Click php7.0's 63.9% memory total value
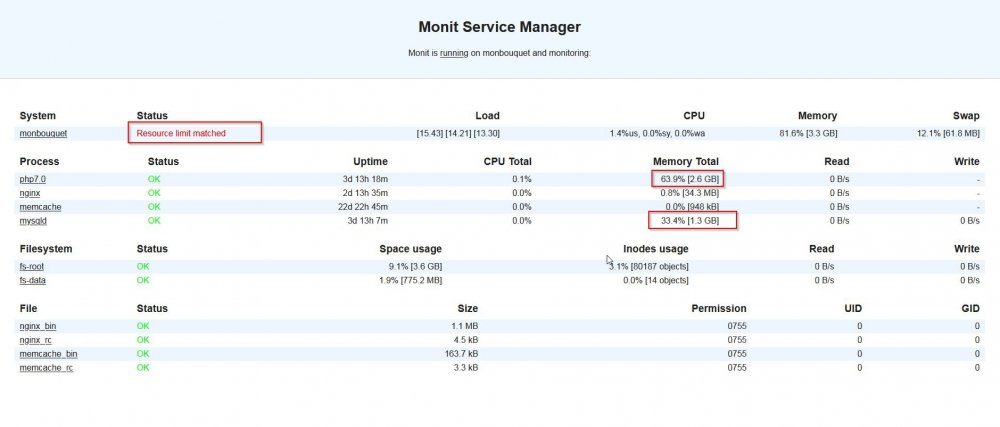Image resolution: width=1000 pixels, height=427 pixels. pos(689,179)
